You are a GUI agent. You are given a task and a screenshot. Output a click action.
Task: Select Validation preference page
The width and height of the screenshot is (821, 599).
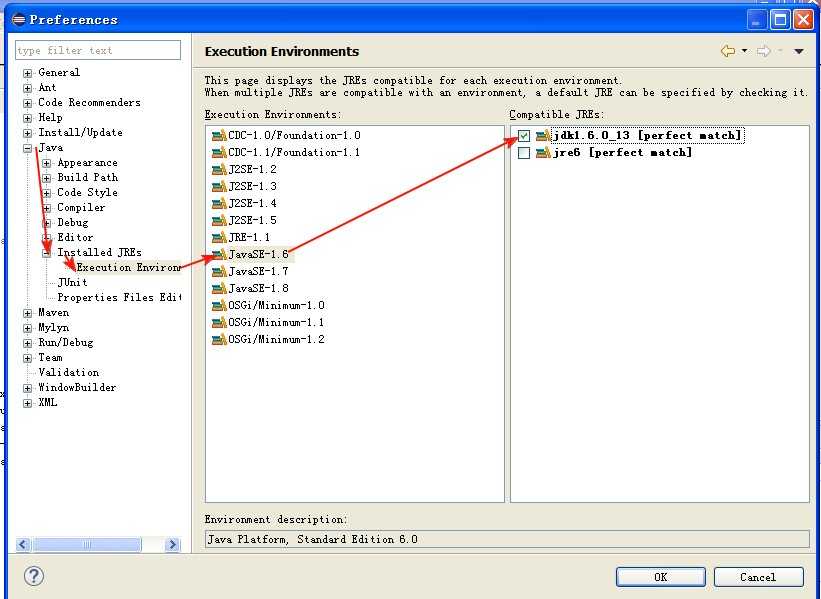coord(69,372)
